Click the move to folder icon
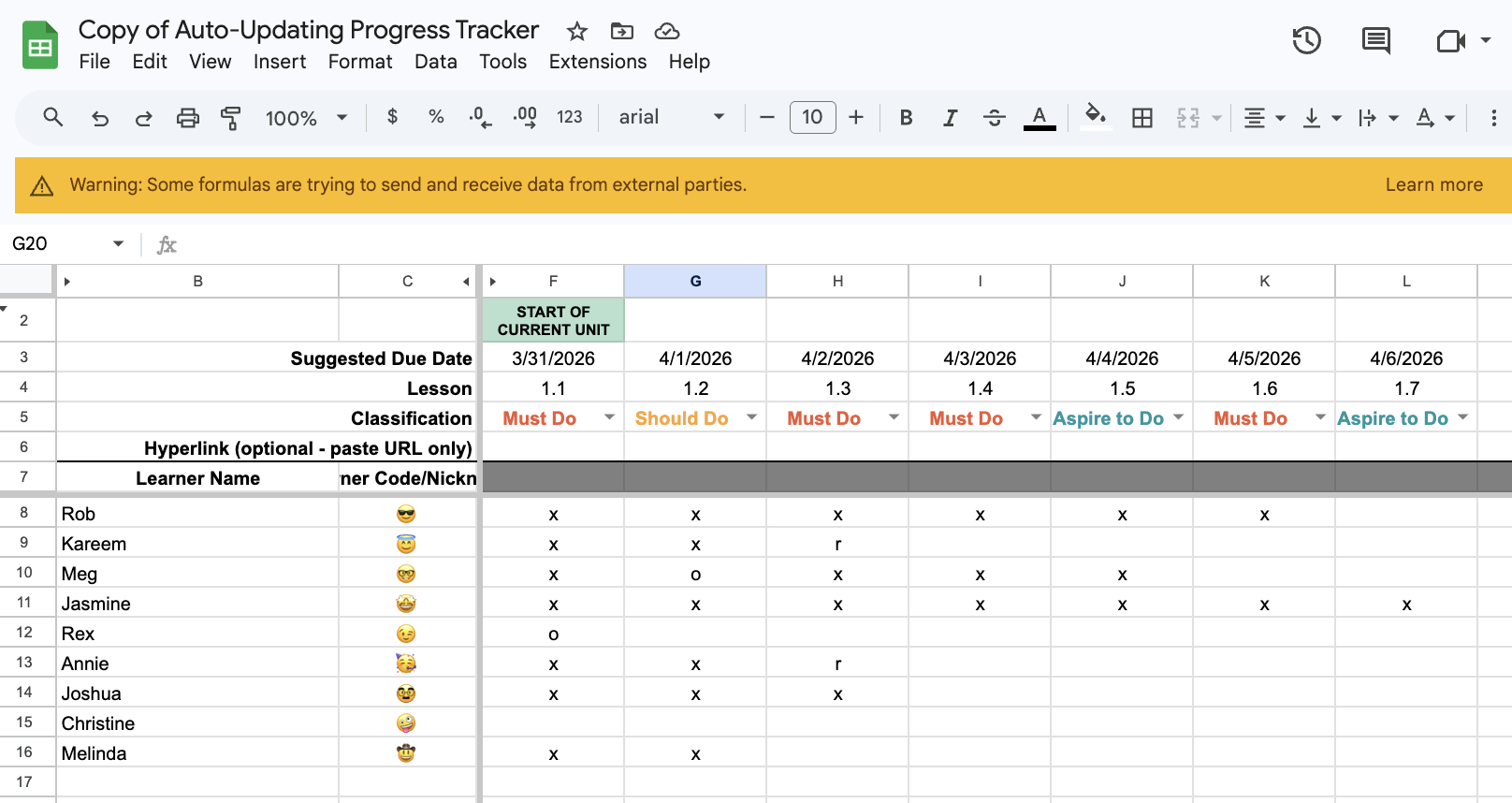This screenshot has height=803, width=1512. (x=622, y=32)
